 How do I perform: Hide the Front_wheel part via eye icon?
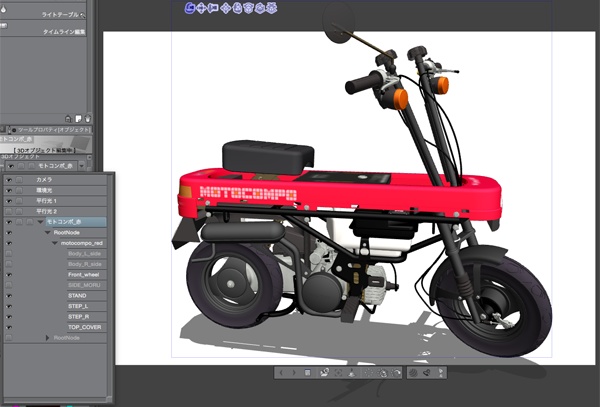click(9, 275)
